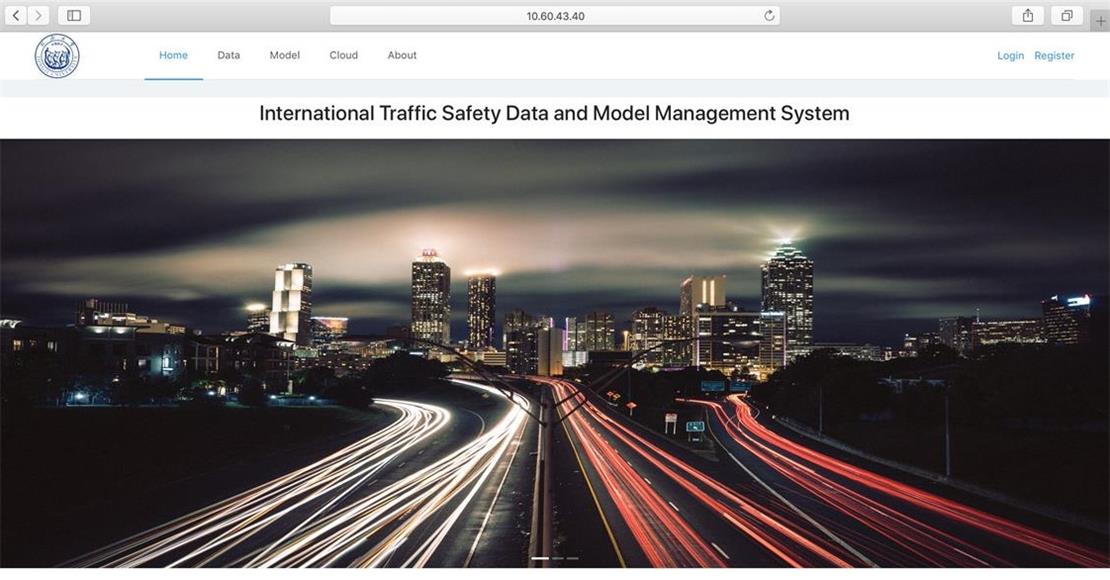The width and height of the screenshot is (1110, 580).
Task: Select the first active carousel indicator
Action: point(540,558)
